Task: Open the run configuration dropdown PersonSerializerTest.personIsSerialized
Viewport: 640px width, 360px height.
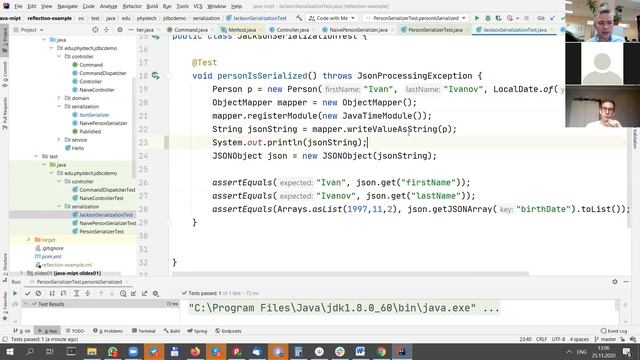Action: [416, 18]
